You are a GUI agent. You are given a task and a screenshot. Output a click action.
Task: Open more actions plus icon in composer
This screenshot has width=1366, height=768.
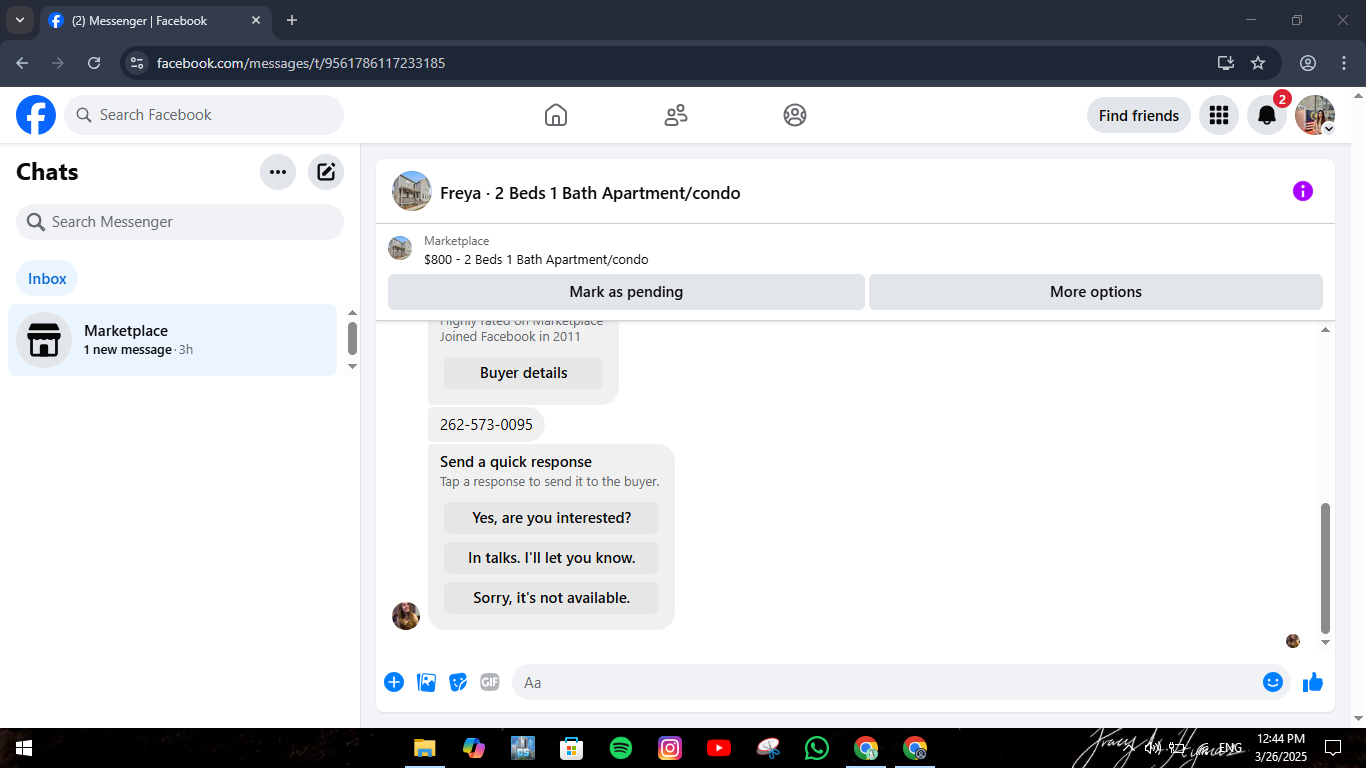394,682
